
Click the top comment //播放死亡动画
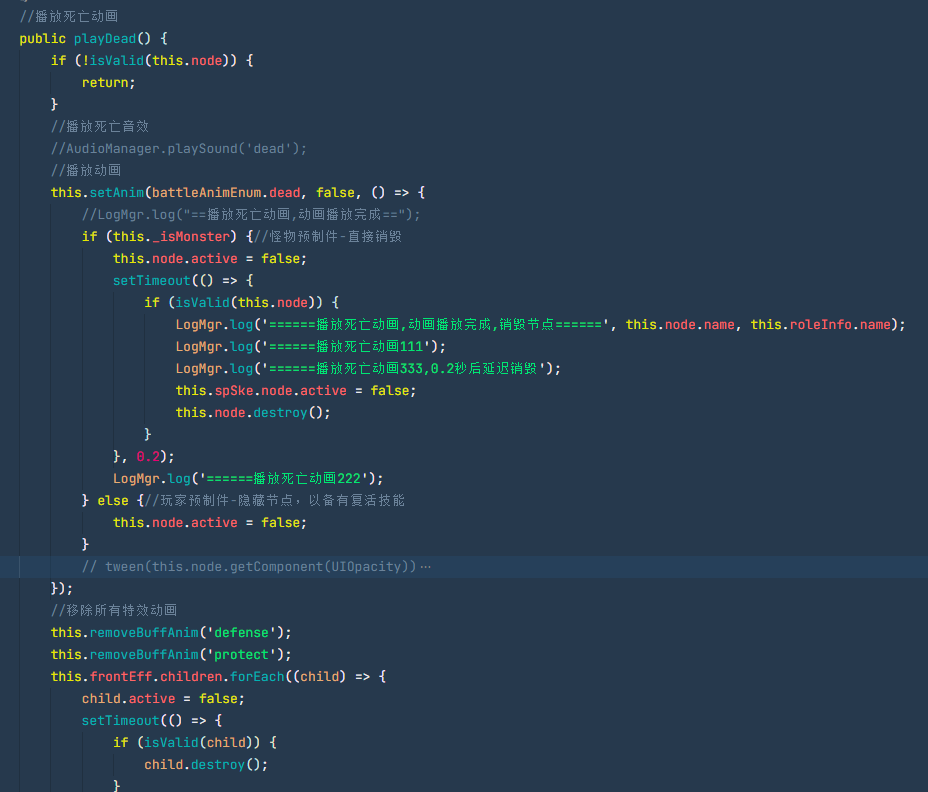tap(68, 17)
